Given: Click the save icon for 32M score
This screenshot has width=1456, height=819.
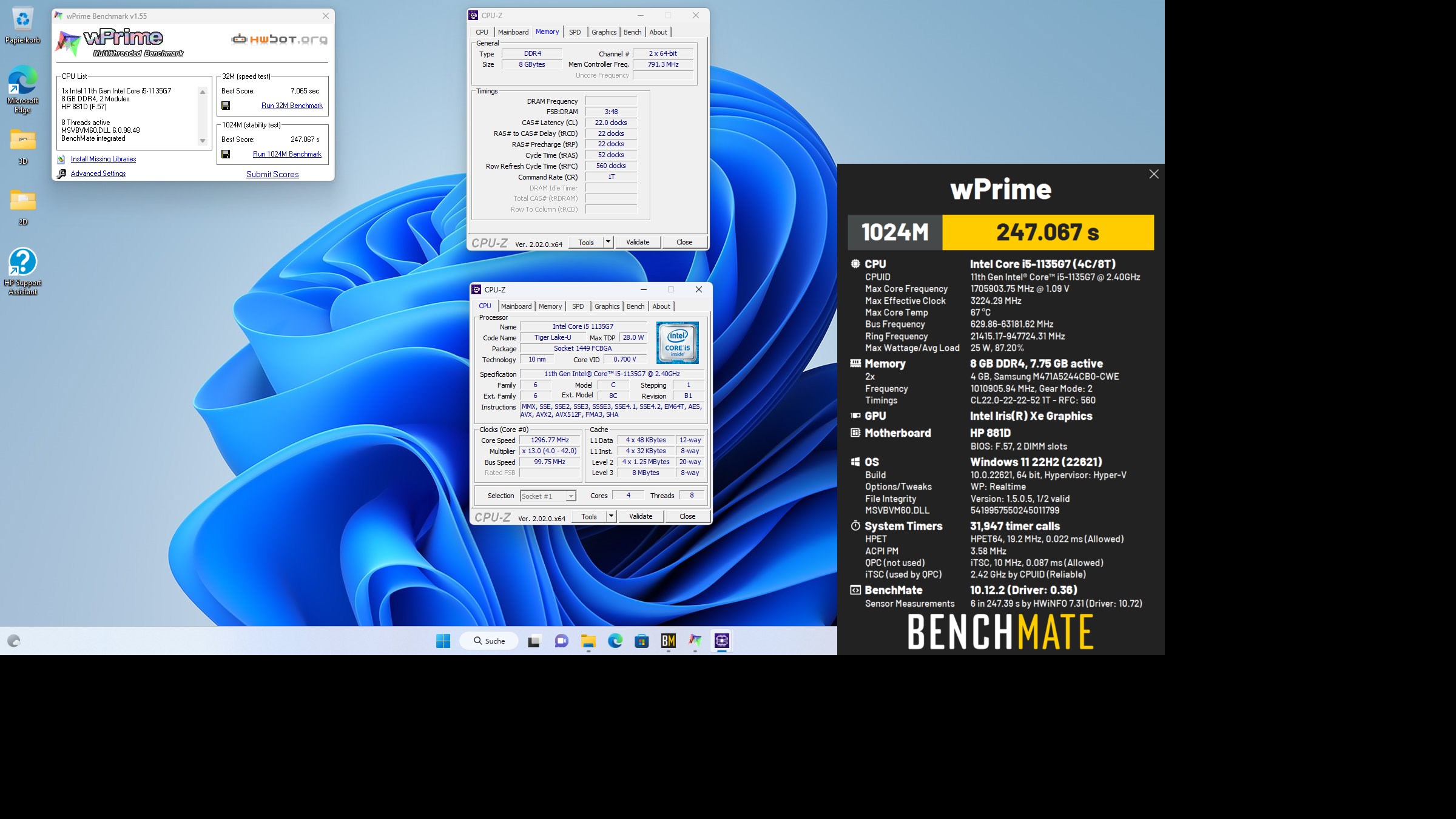Looking at the screenshot, I should [226, 106].
